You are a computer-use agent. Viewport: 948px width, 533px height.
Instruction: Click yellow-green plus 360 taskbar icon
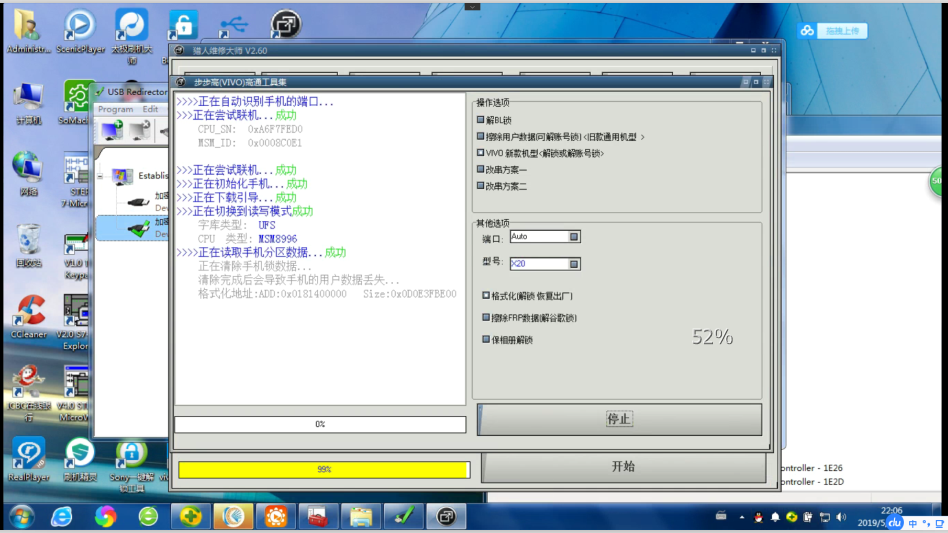(x=190, y=517)
